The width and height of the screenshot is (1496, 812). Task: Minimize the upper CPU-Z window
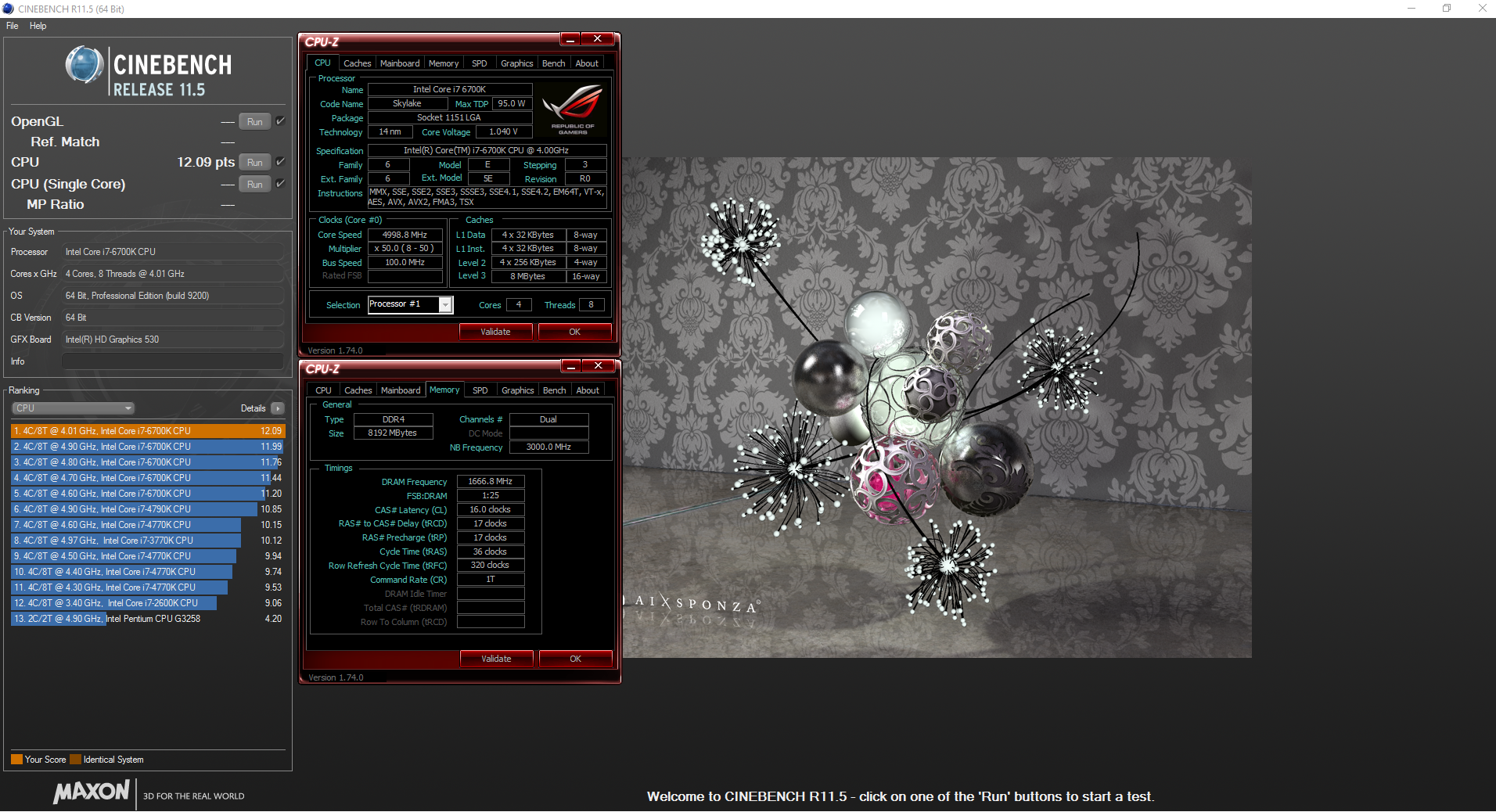(x=570, y=39)
